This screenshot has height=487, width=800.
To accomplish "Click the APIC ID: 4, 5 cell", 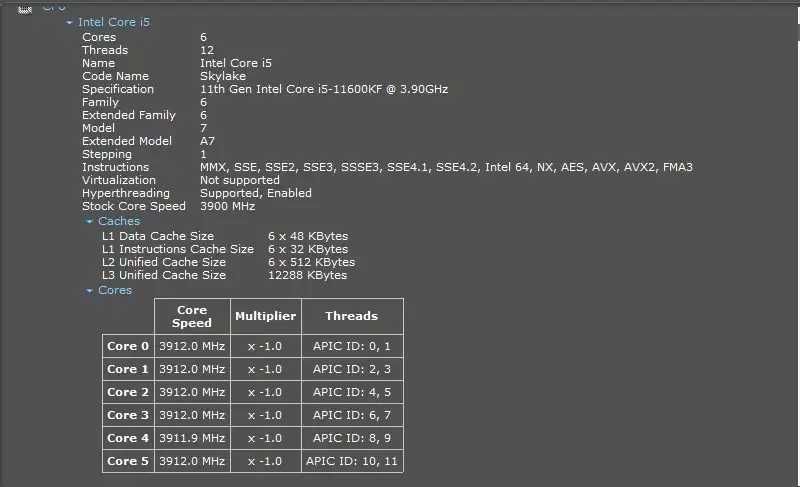I will pyautogui.click(x=352, y=392).
